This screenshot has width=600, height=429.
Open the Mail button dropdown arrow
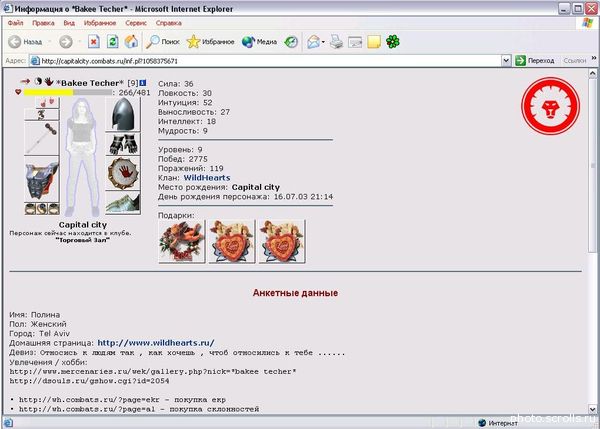pyautogui.click(x=323, y=42)
